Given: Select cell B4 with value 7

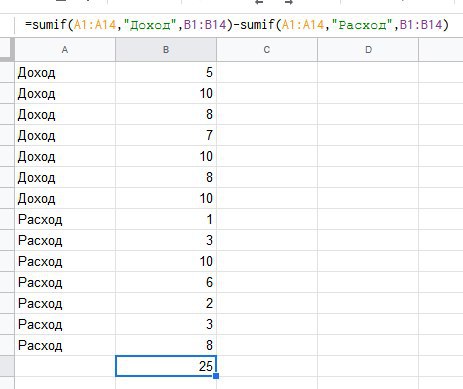Looking at the screenshot, I should pyautogui.click(x=166, y=135).
